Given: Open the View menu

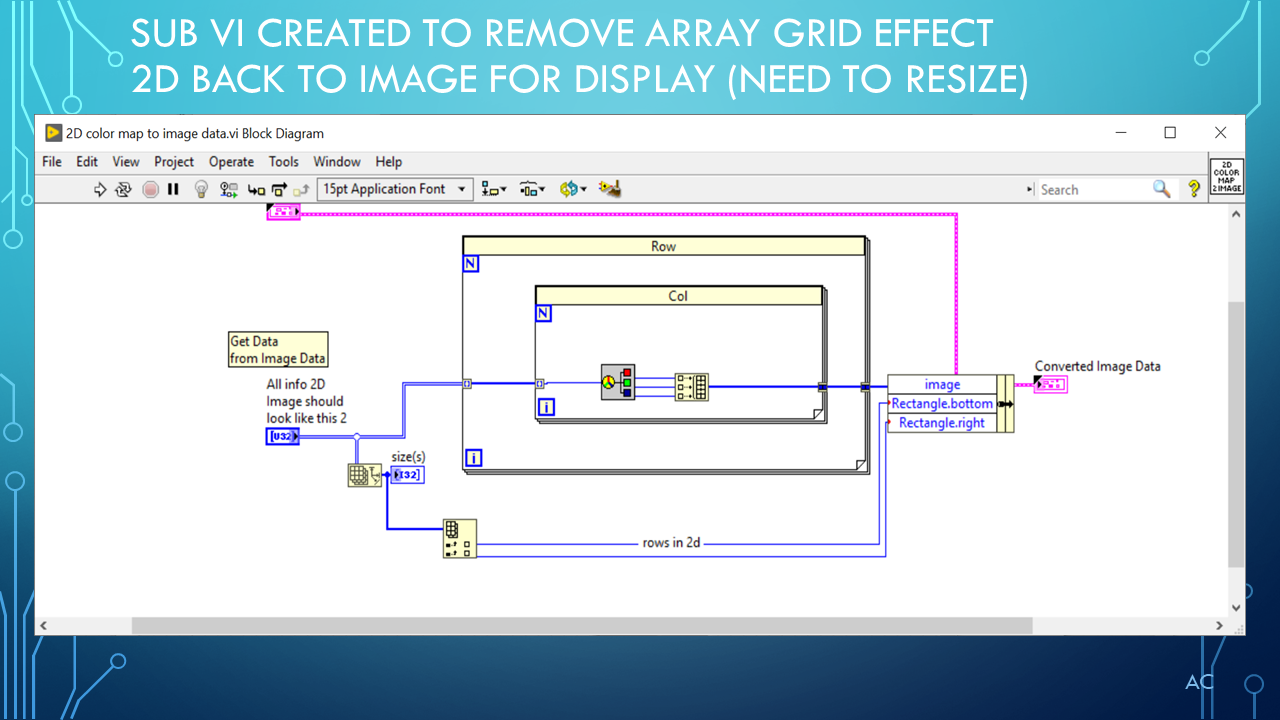Looking at the screenshot, I should (x=126, y=161).
